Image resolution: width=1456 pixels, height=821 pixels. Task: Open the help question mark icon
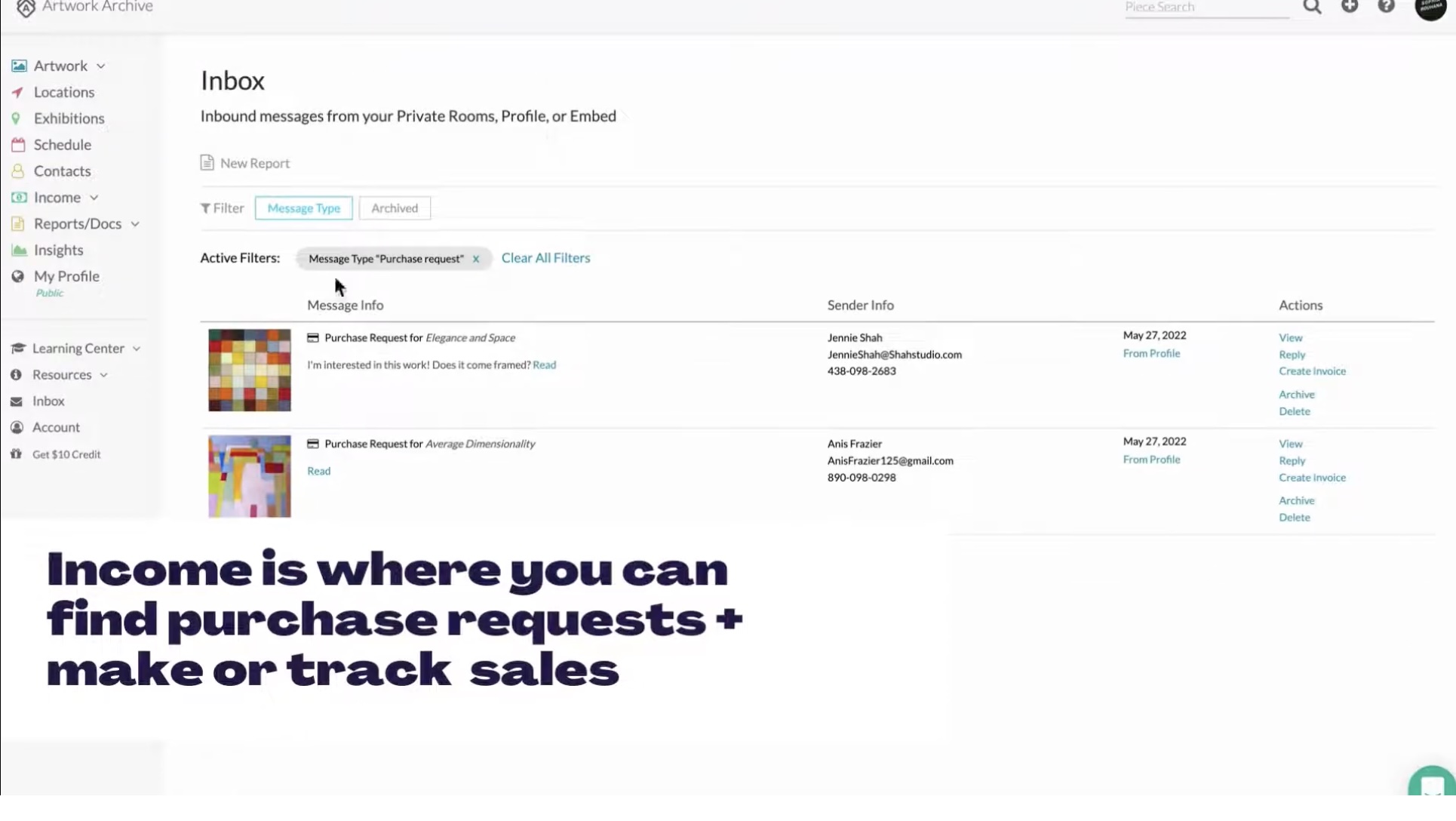point(1387,6)
